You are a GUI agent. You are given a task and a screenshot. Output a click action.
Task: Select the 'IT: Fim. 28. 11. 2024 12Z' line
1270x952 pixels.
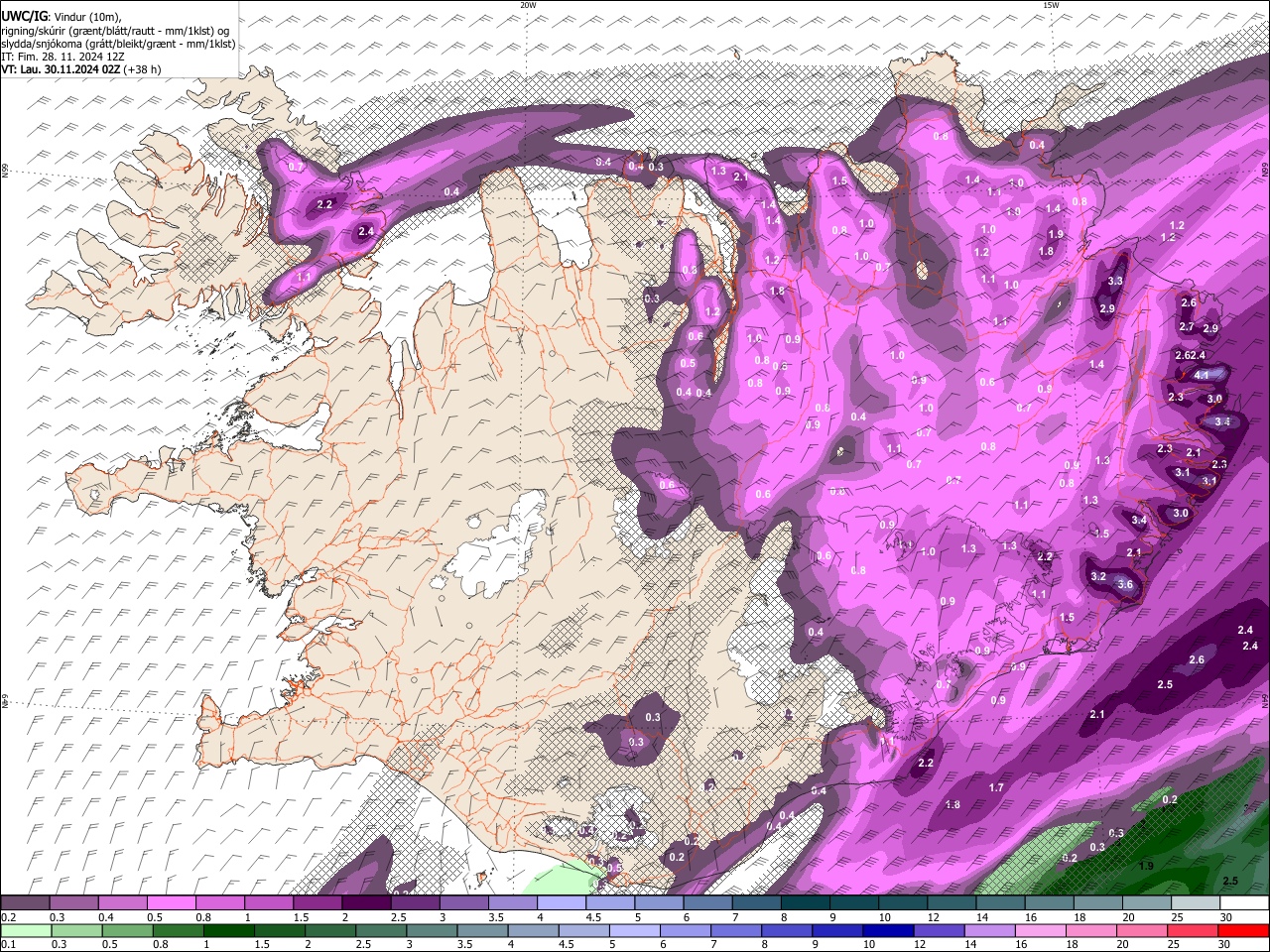pos(63,57)
